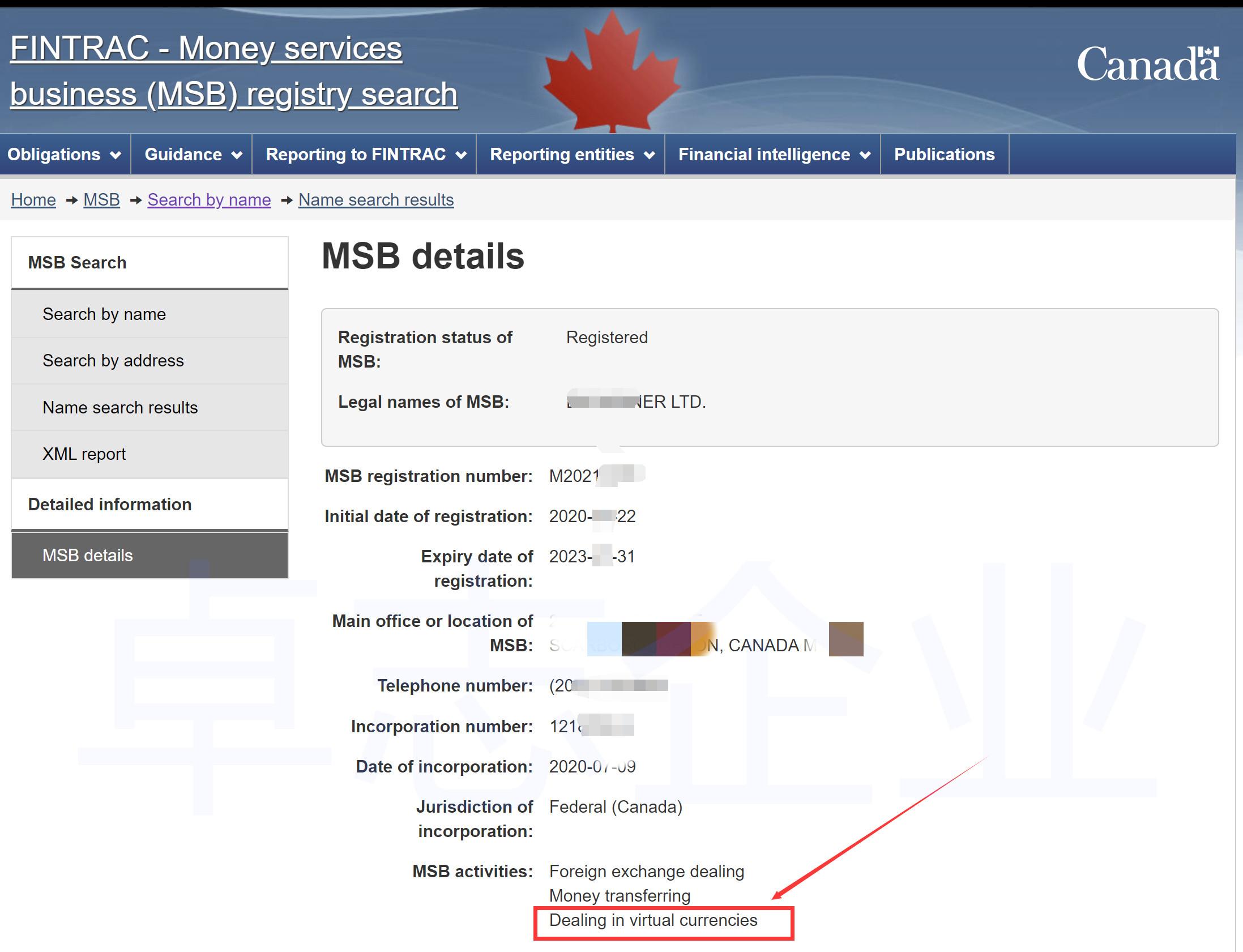This screenshot has height=952, width=1243.
Task: Open the Publications menu item
Action: tap(944, 155)
